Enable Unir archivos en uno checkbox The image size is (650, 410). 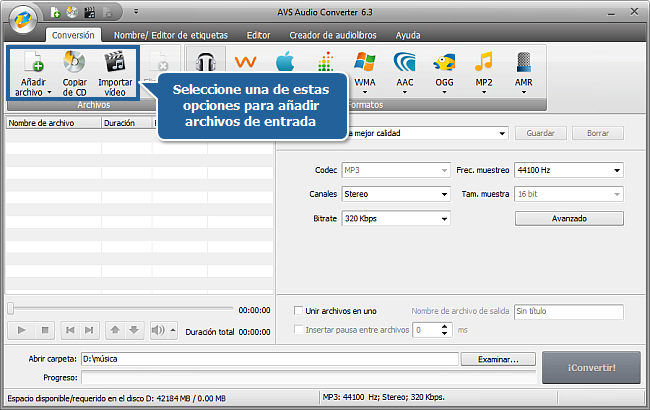298,311
